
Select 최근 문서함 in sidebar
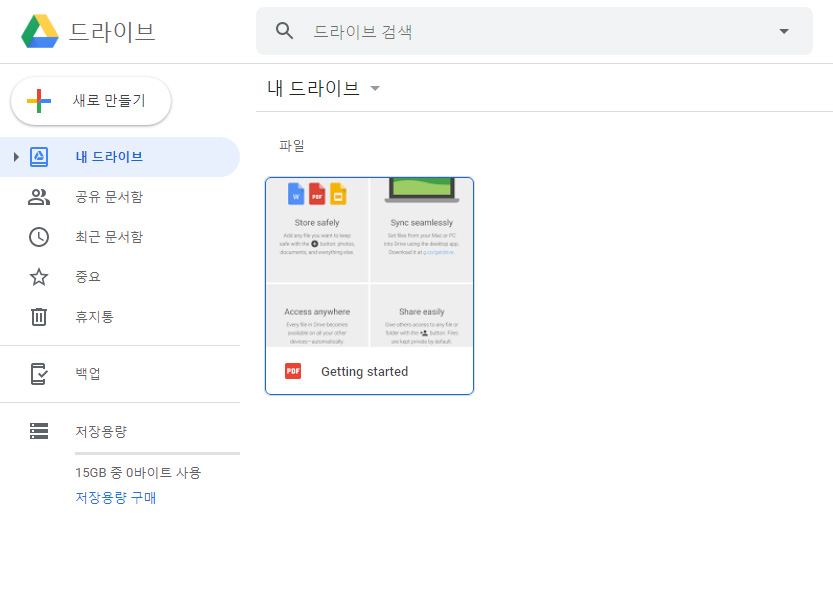pyautogui.click(x=109, y=237)
